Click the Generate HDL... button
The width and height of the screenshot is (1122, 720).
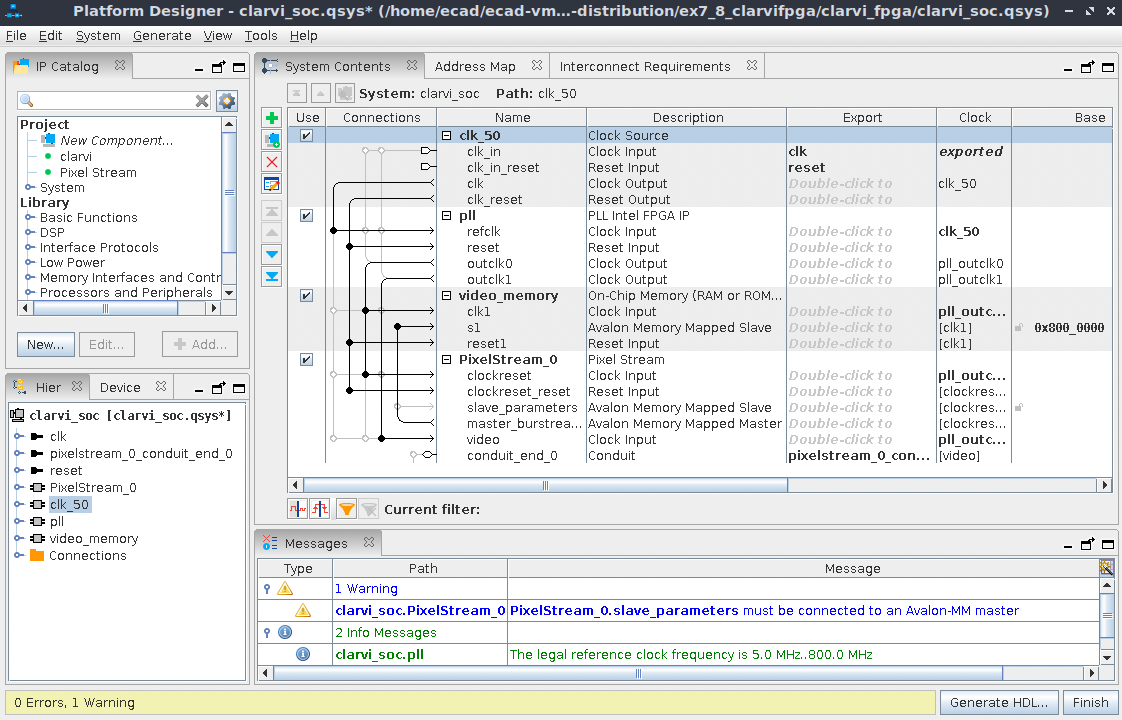click(x=999, y=702)
